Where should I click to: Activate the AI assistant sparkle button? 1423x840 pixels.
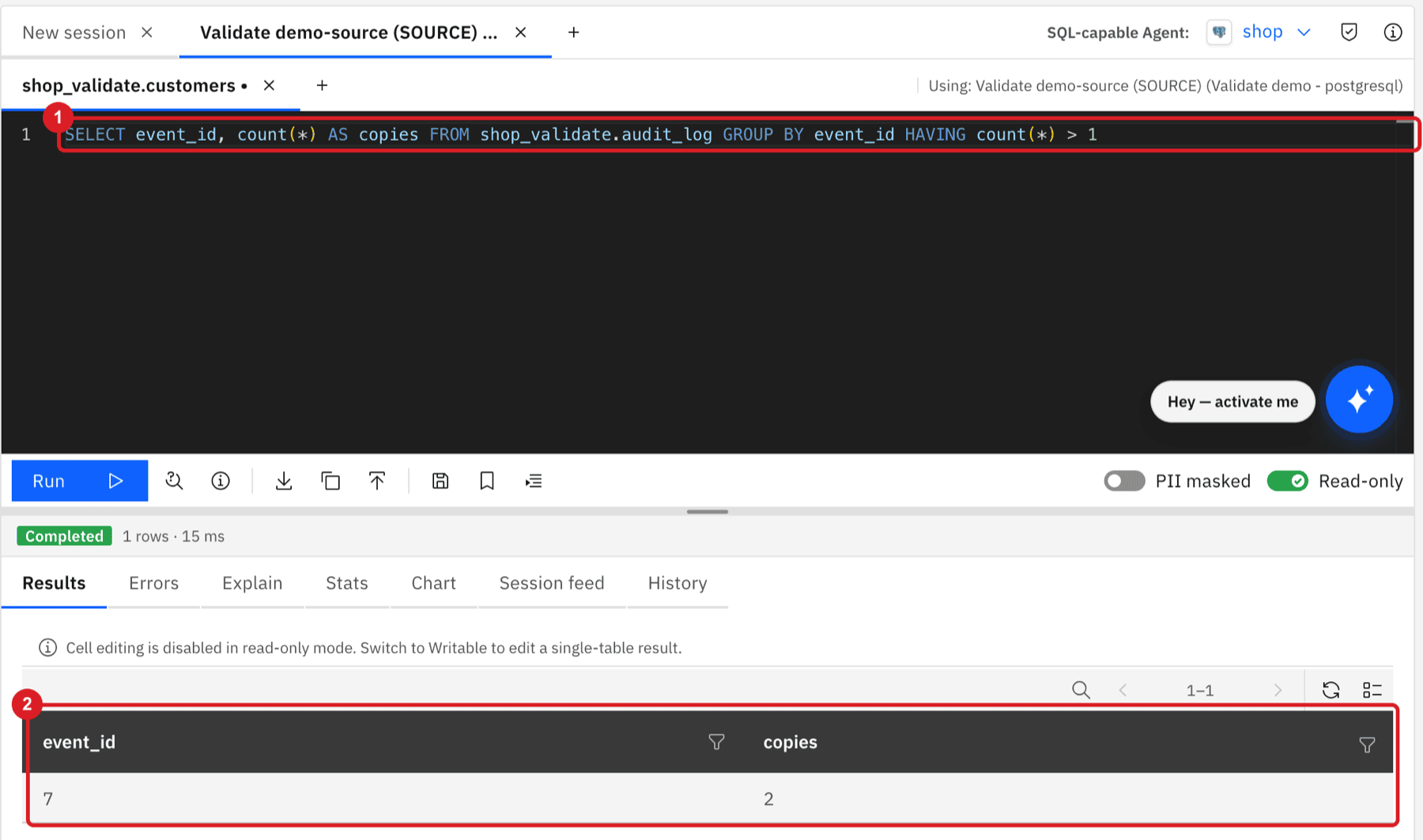click(x=1359, y=400)
